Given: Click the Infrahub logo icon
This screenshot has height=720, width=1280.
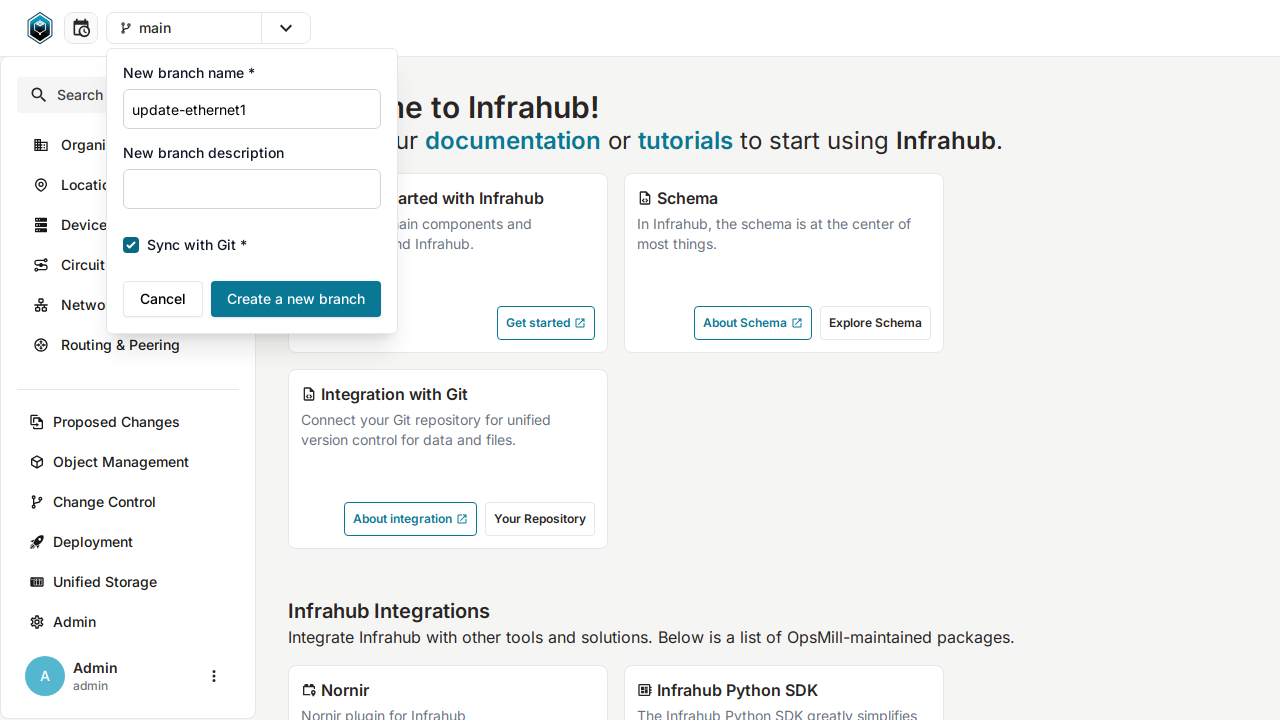Looking at the screenshot, I should coord(40,27).
